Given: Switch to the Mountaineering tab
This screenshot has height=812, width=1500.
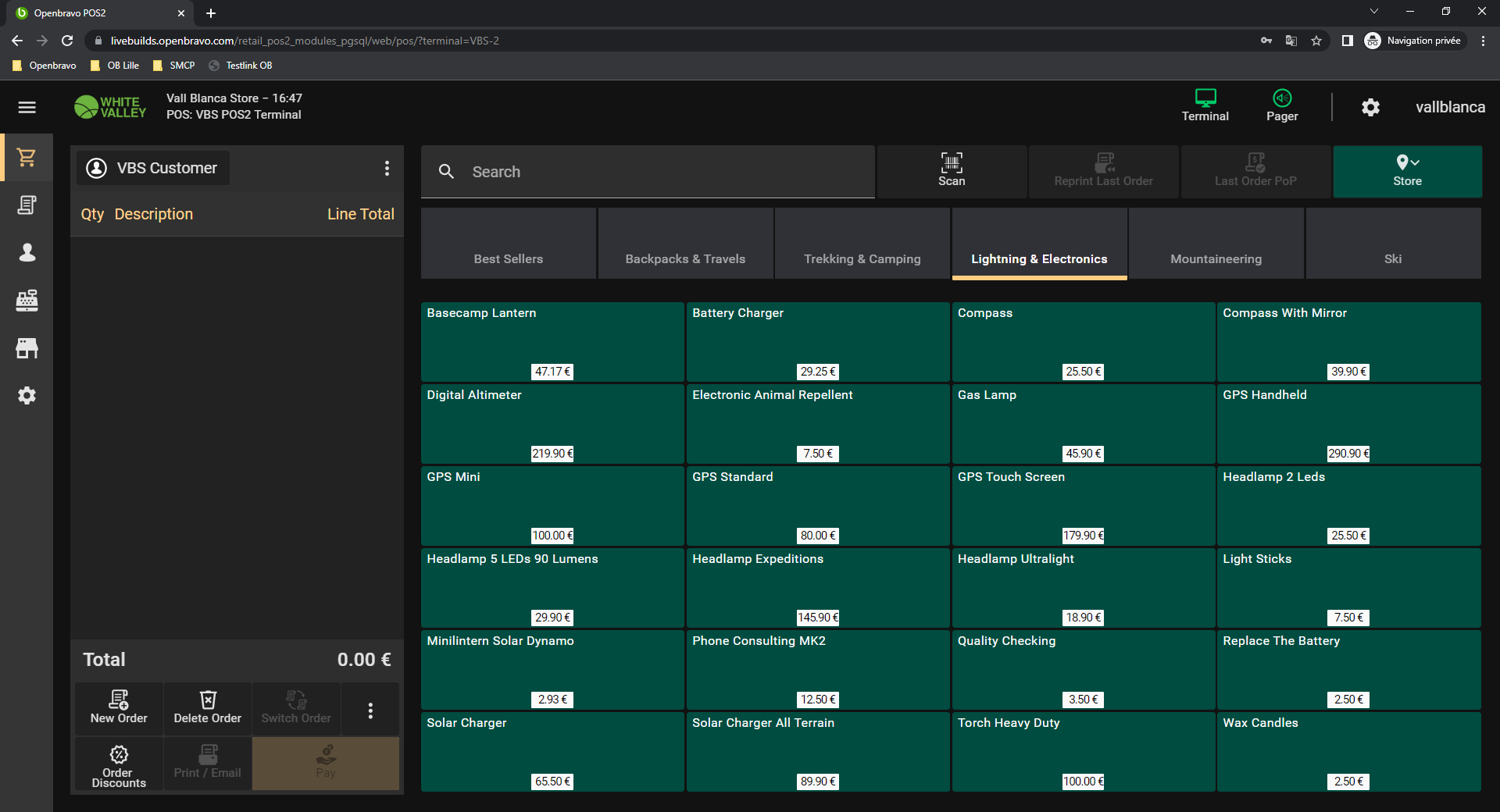Looking at the screenshot, I should pyautogui.click(x=1216, y=258).
